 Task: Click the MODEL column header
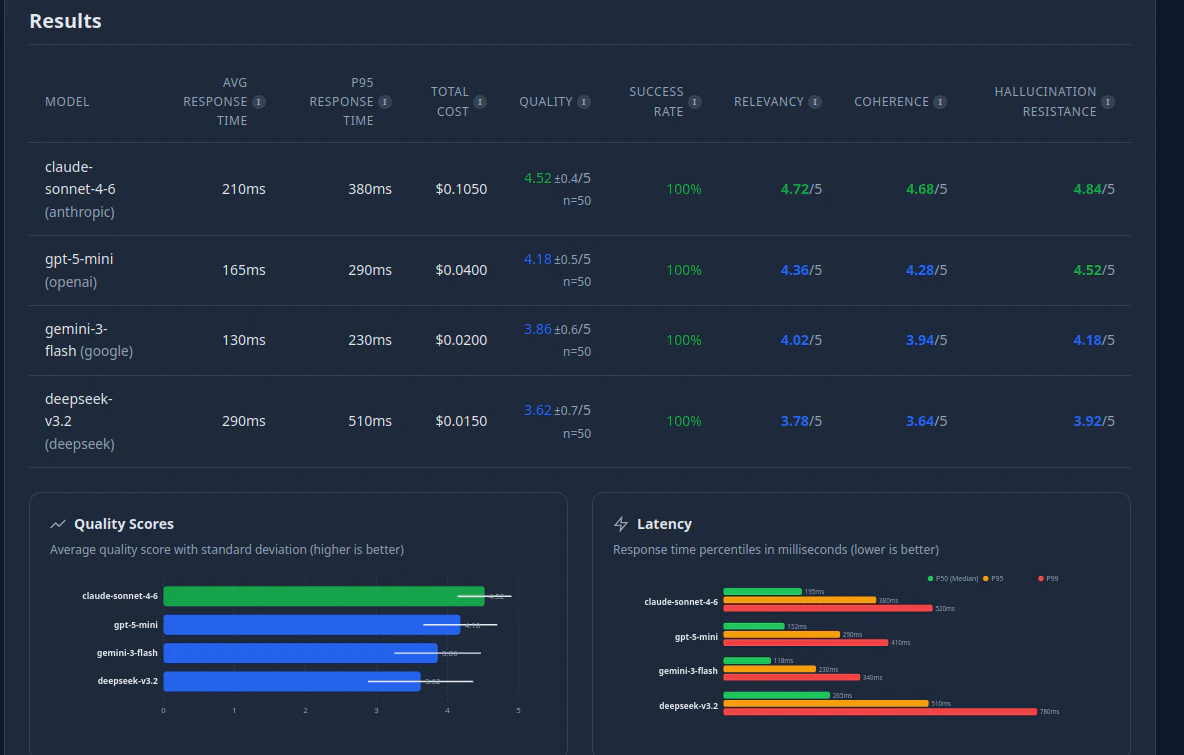click(67, 102)
